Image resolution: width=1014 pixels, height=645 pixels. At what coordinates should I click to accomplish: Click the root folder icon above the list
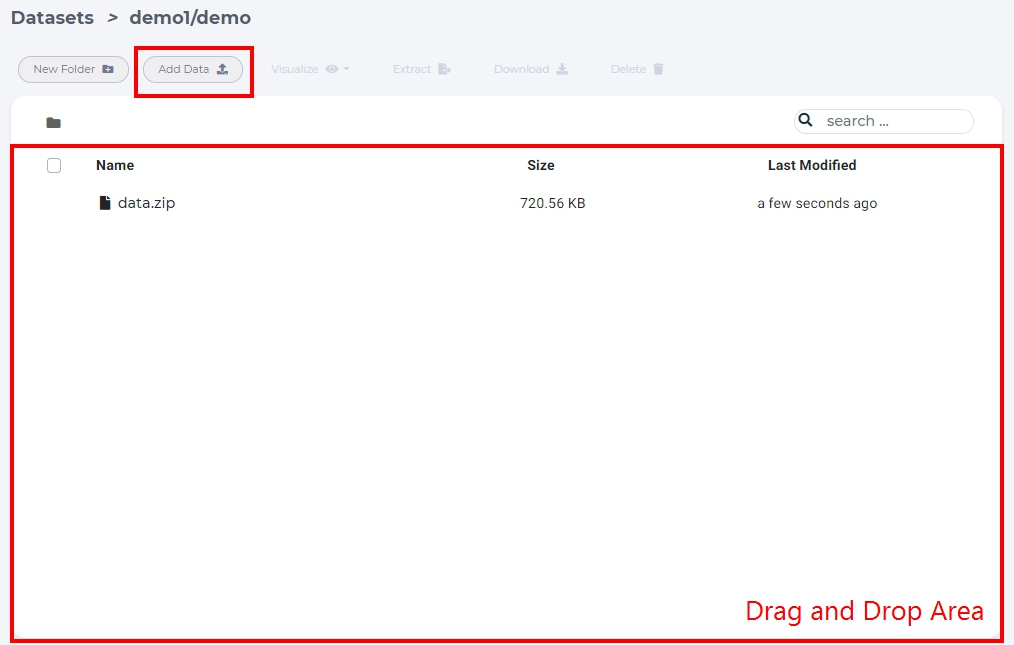pyautogui.click(x=54, y=123)
